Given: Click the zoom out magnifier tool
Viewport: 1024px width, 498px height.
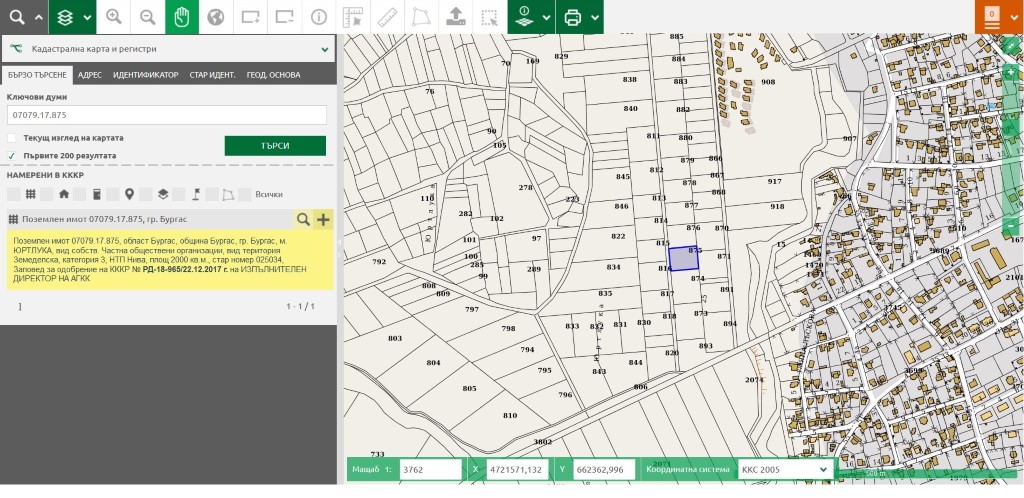Looking at the screenshot, I should pyautogui.click(x=148, y=17).
